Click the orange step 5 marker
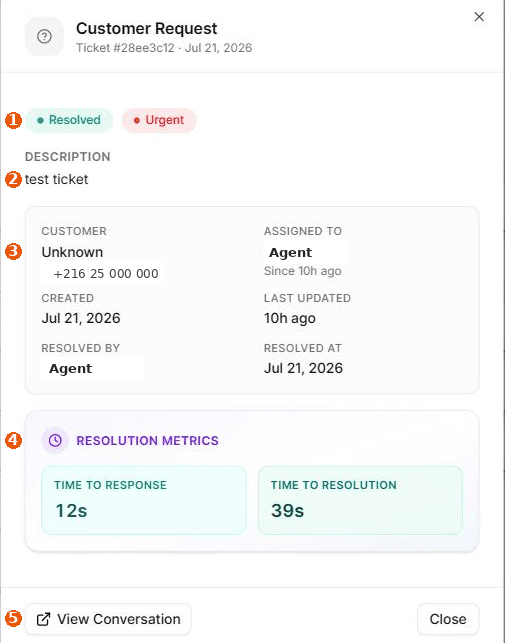The width and height of the screenshot is (505, 643). coord(13,618)
